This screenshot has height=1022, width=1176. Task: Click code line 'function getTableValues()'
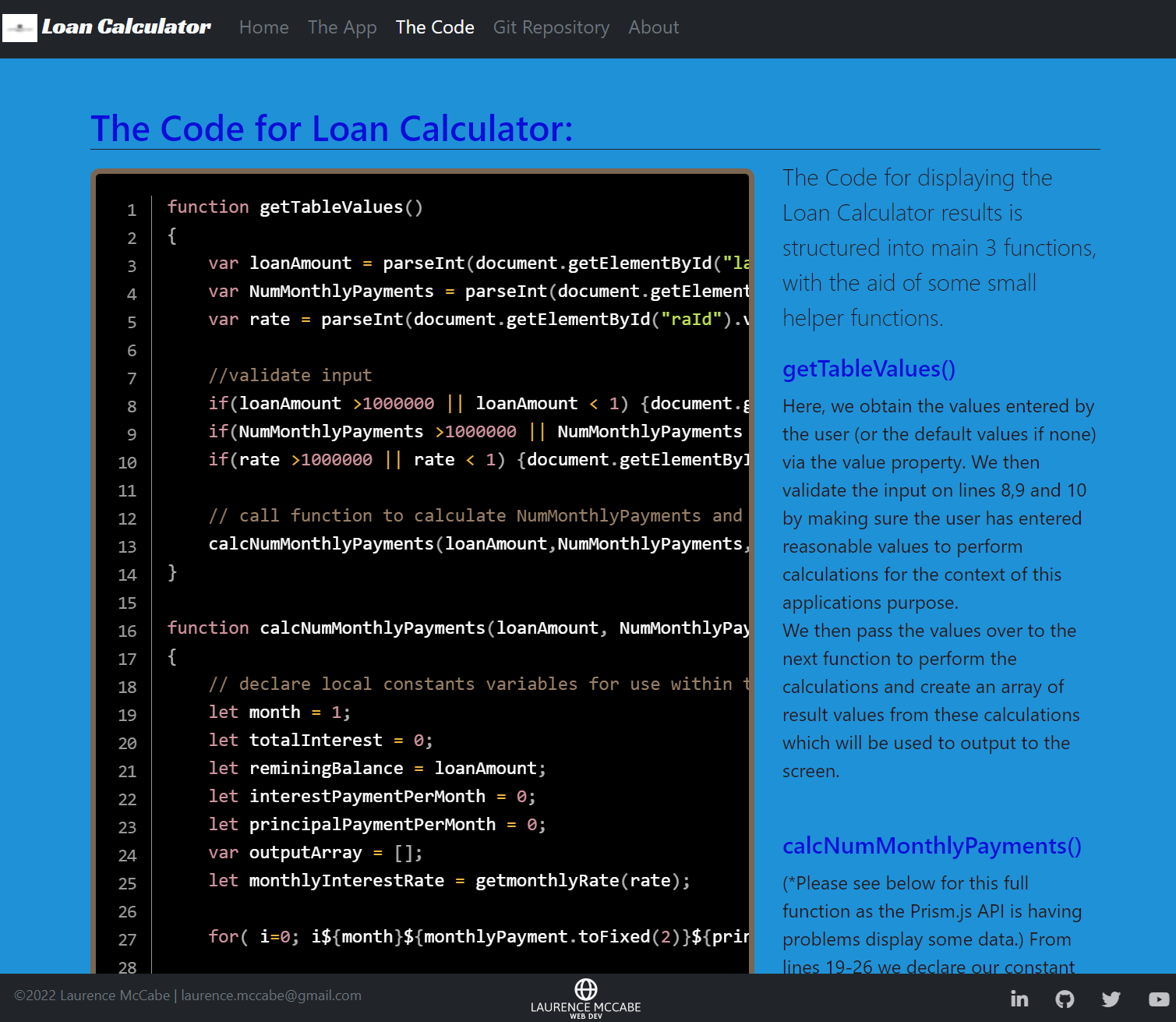[x=295, y=207]
